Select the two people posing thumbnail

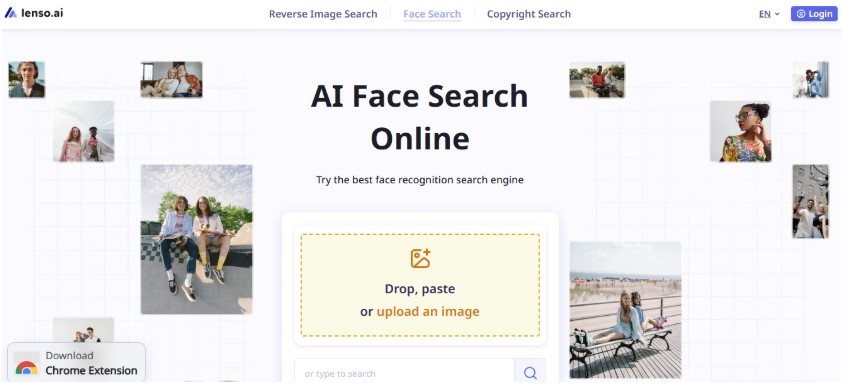[x=83, y=131]
